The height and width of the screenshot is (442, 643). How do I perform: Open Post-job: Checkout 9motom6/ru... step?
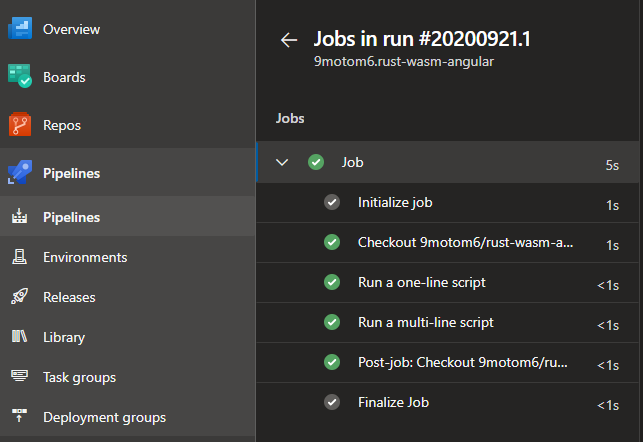click(447, 362)
